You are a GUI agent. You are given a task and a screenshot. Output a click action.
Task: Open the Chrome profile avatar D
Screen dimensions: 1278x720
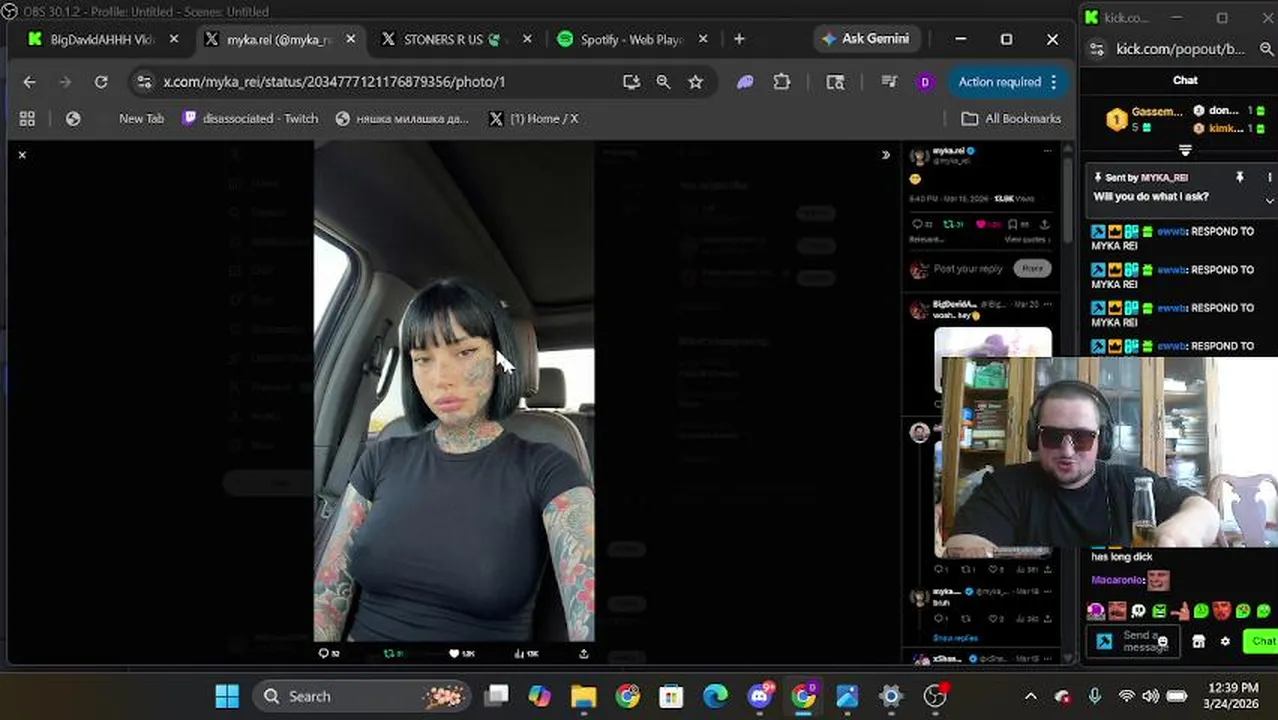(x=924, y=82)
